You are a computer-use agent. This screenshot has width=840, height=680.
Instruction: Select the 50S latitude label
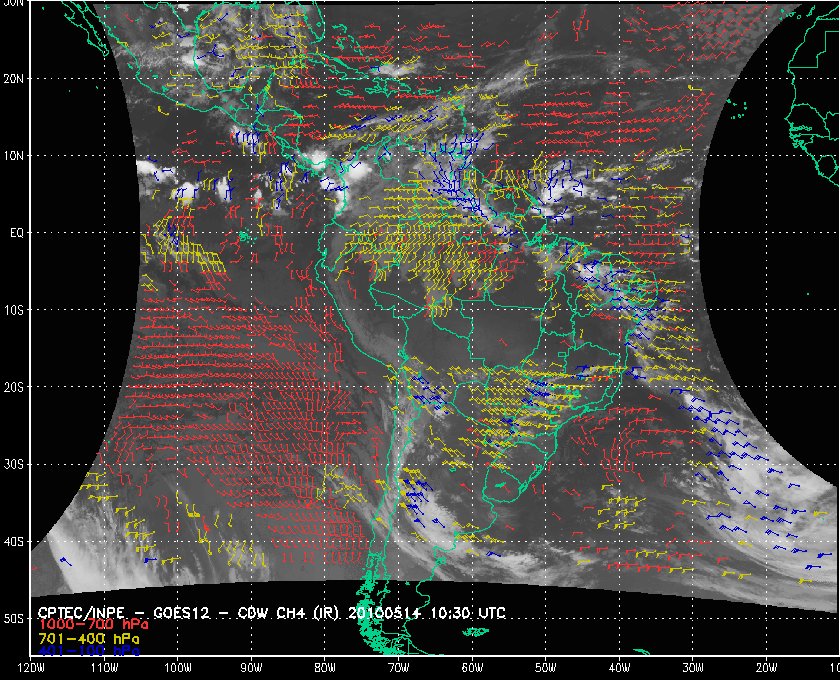(14, 618)
